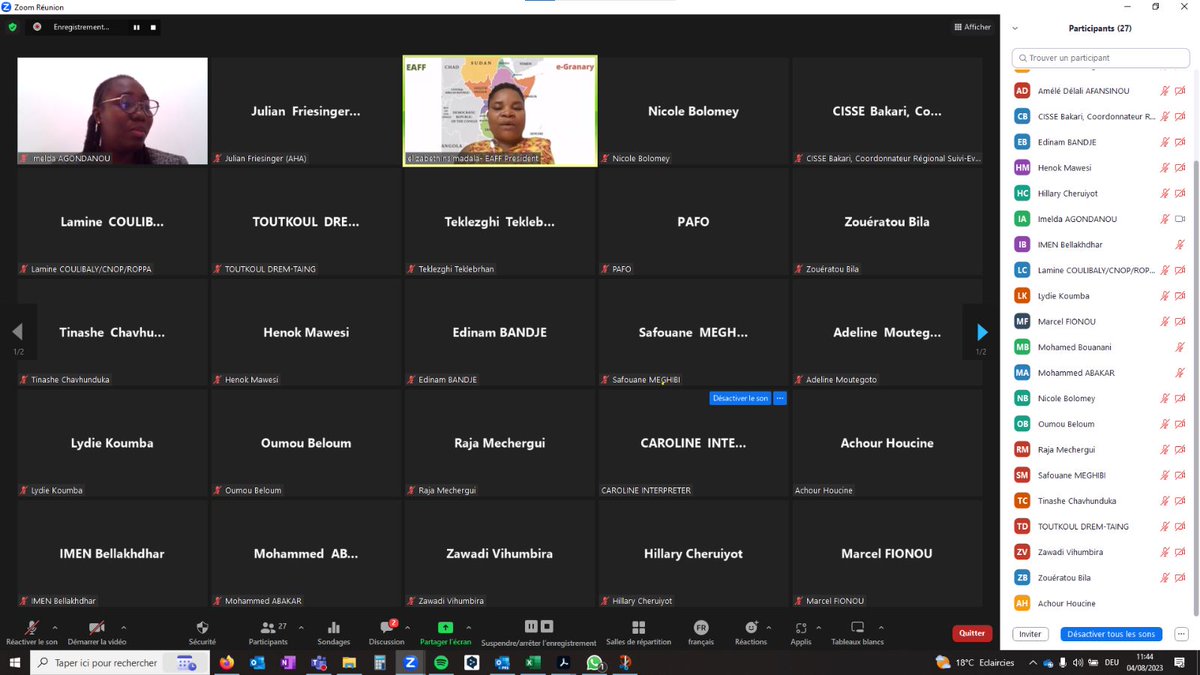
Task: Toggle video icon for Nicole Bolomey
Action: pyautogui.click(x=1180, y=398)
